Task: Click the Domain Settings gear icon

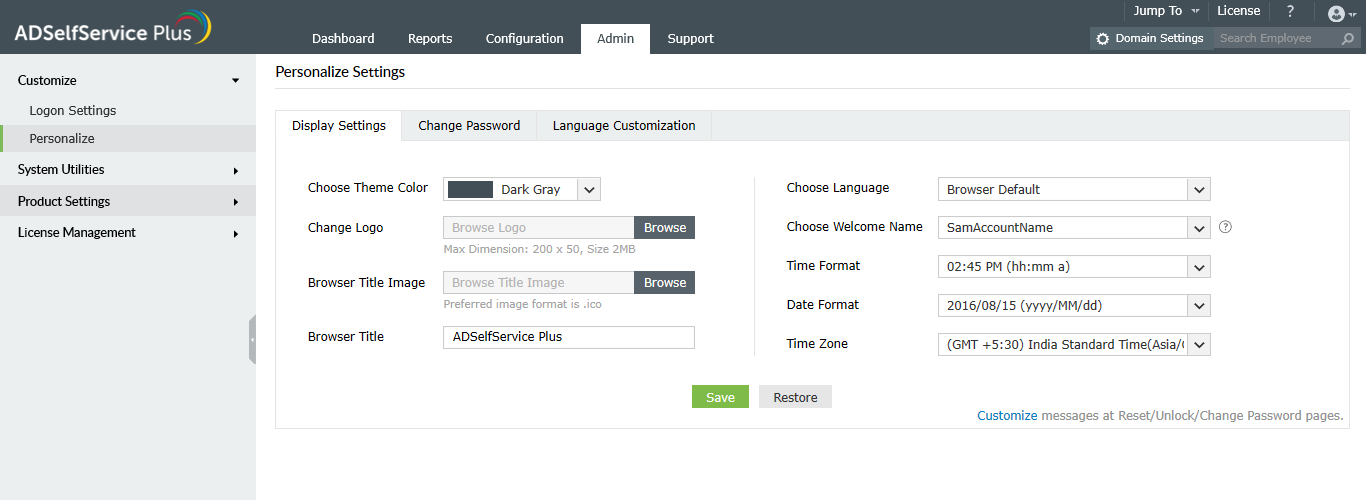Action: click(x=1103, y=39)
